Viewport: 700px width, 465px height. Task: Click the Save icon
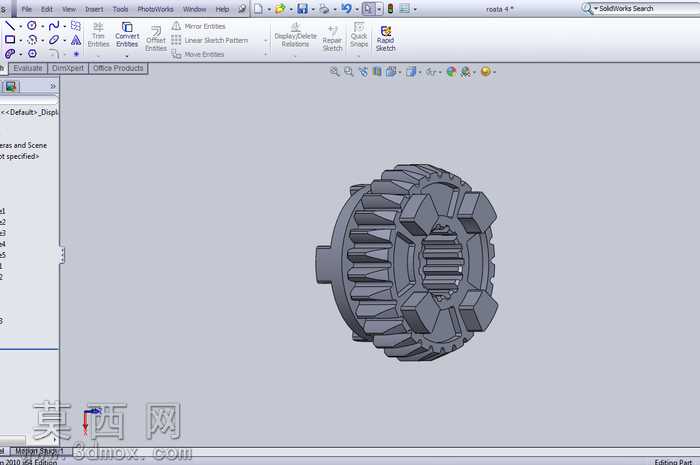(302, 8)
